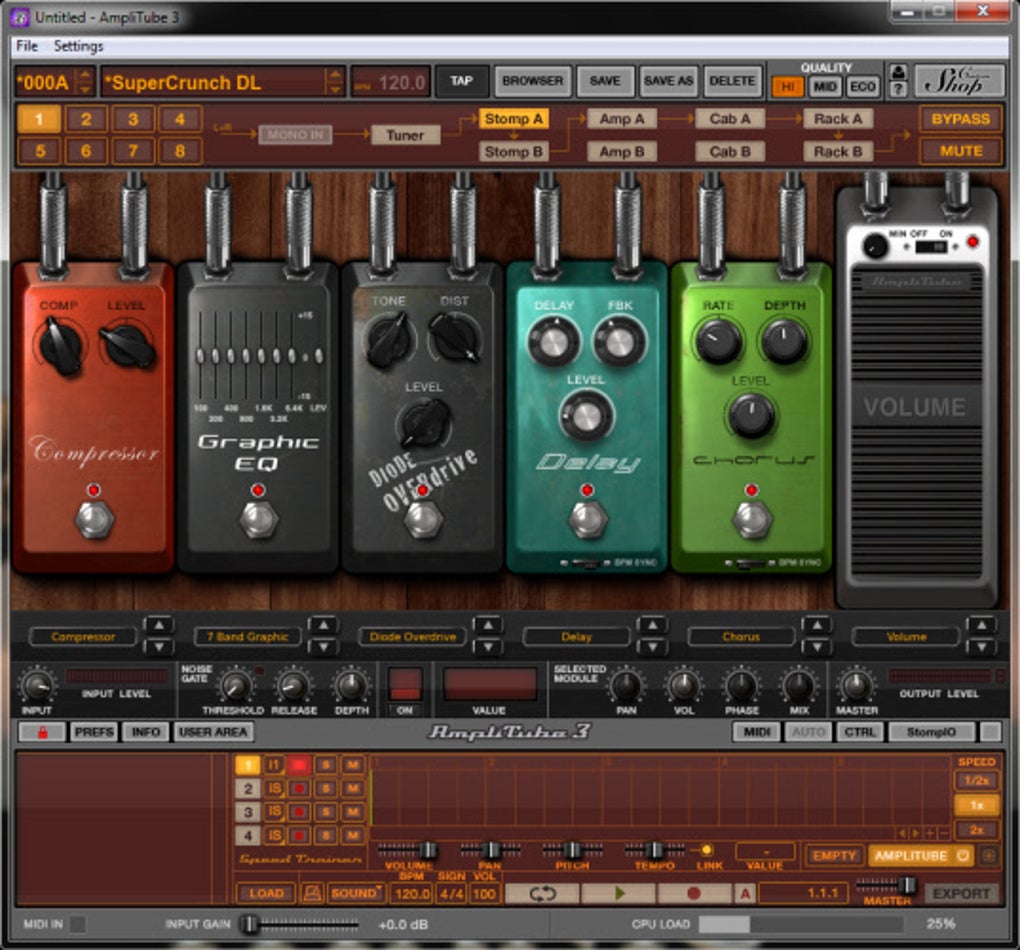Click the noise gate THRESHOLD knob

pyautogui.click(x=235, y=685)
